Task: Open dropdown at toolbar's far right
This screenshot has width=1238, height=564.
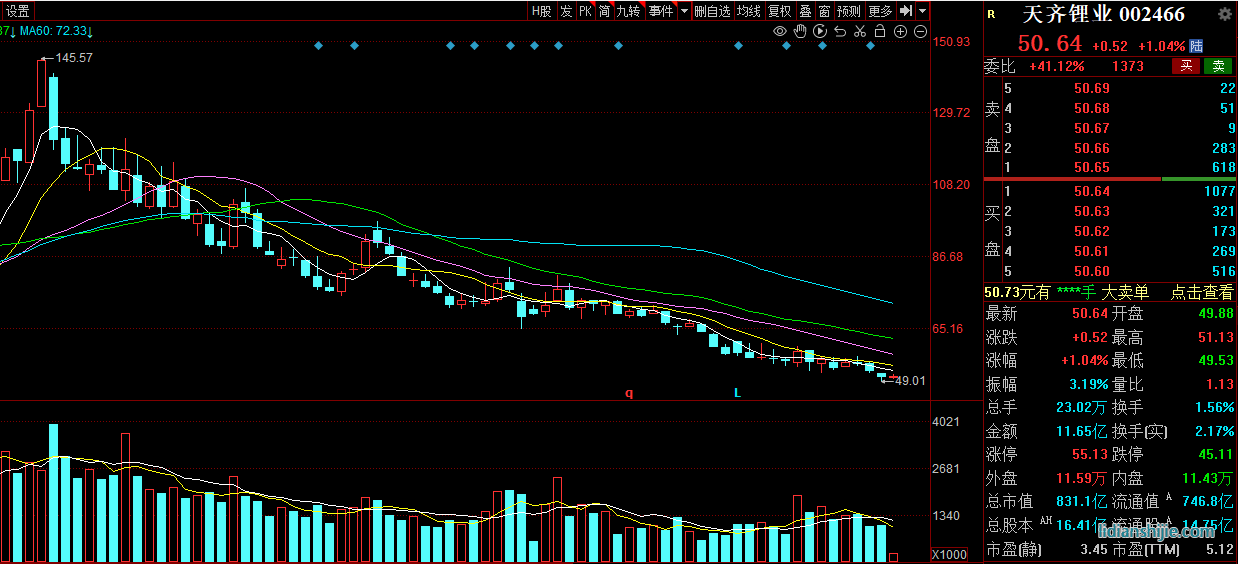Action: click(922, 11)
